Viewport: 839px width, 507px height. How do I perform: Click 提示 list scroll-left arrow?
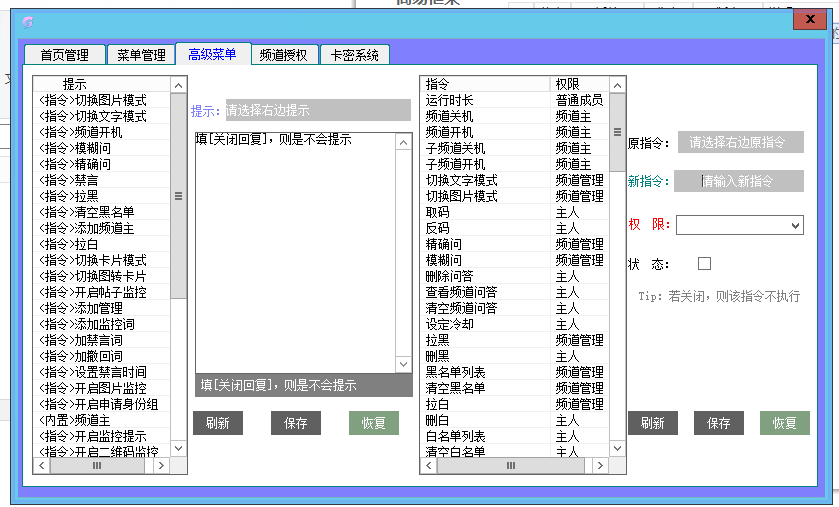point(42,465)
